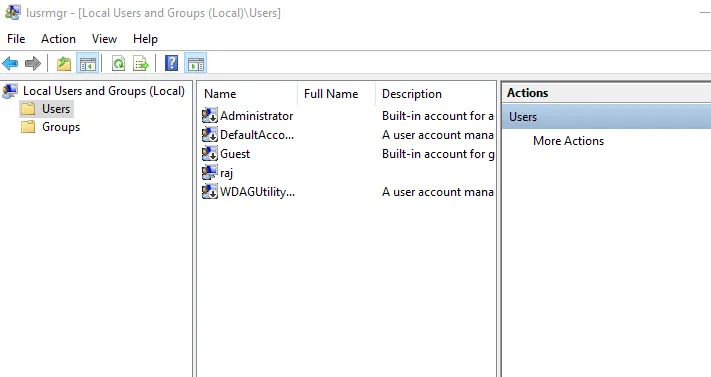Select the DefaultAcco... user name

(x=257, y=135)
